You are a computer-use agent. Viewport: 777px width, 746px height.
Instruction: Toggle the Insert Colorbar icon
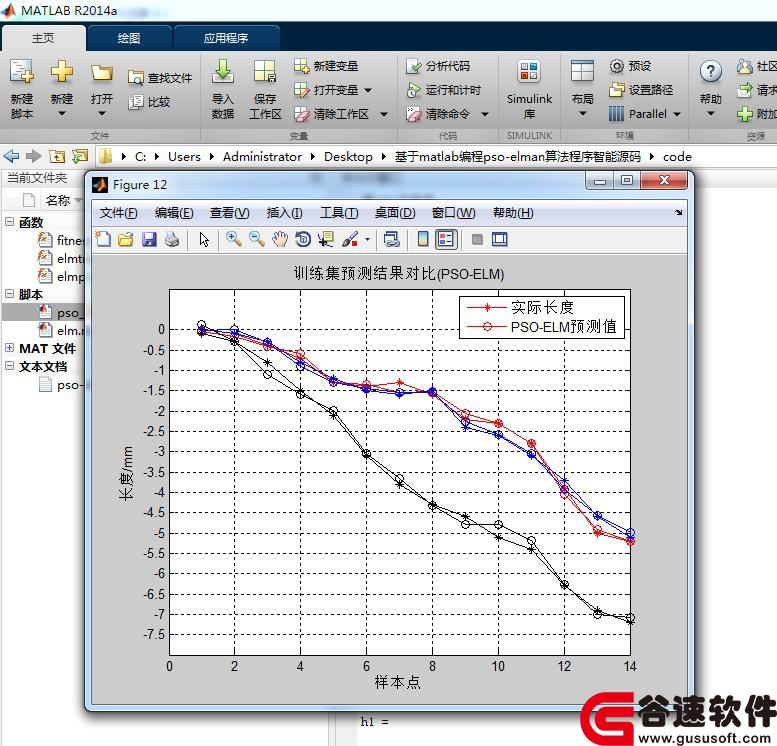(x=423, y=239)
